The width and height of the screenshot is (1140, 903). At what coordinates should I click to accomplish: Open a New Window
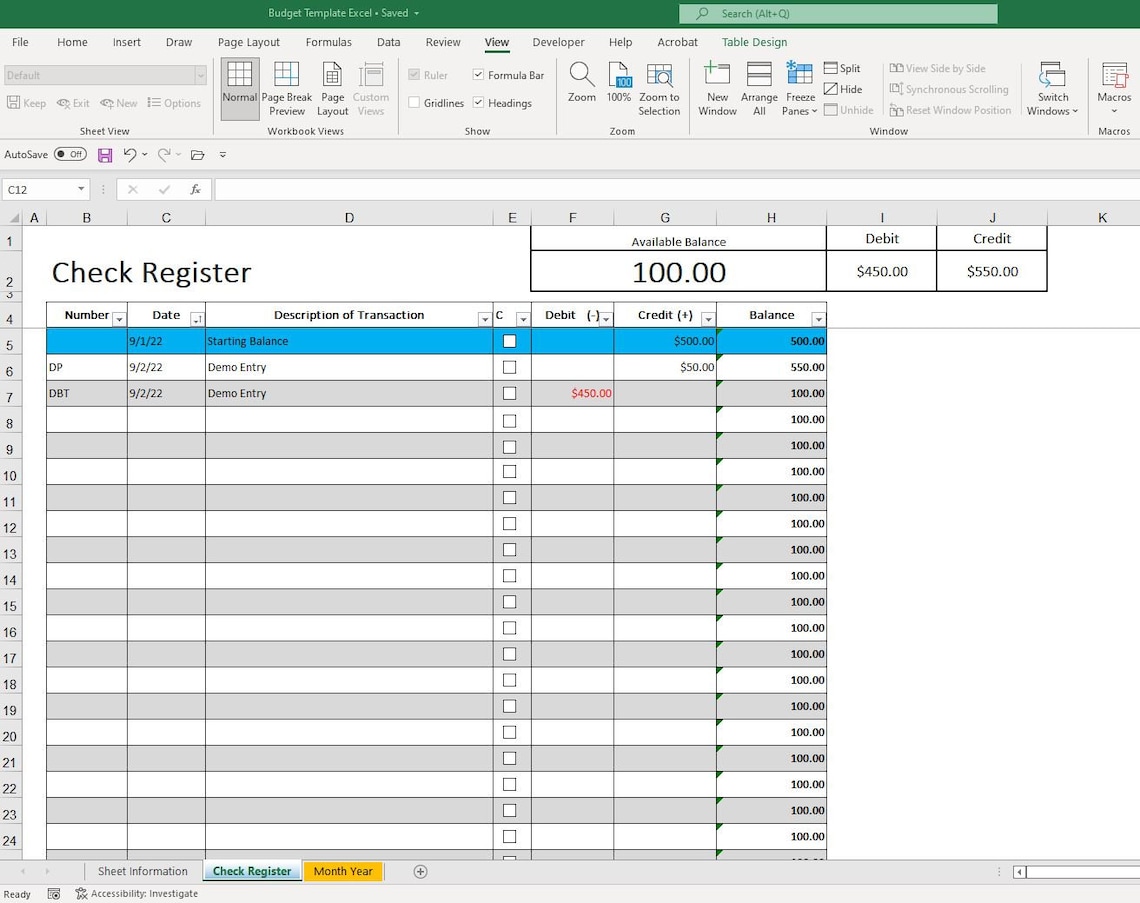[717, 88]
